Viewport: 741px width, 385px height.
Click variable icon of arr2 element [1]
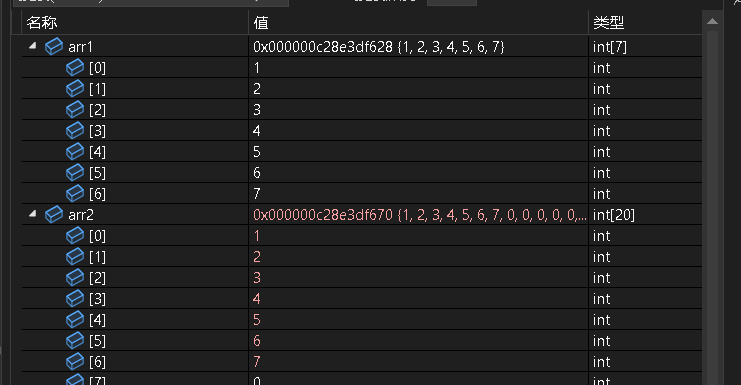tap(75, 257)
